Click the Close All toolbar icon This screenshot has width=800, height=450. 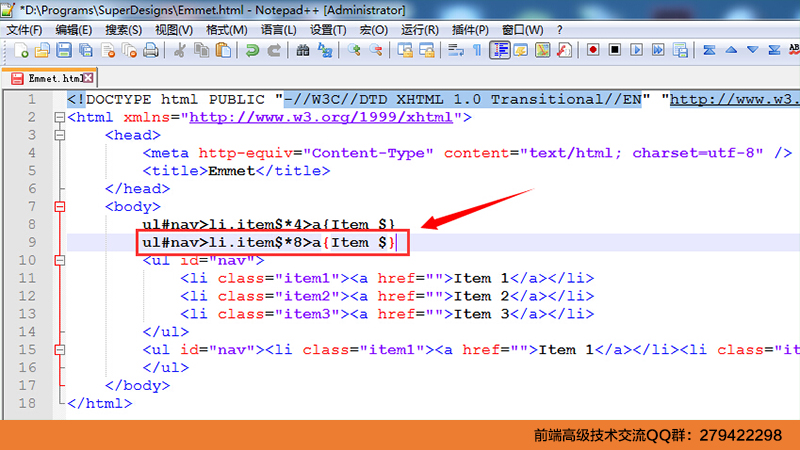[130, 50]
